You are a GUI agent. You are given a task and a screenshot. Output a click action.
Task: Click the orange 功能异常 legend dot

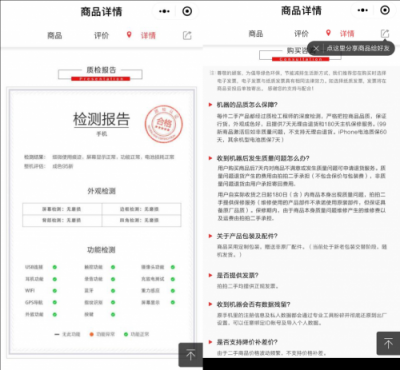click(x=92, y=334)
